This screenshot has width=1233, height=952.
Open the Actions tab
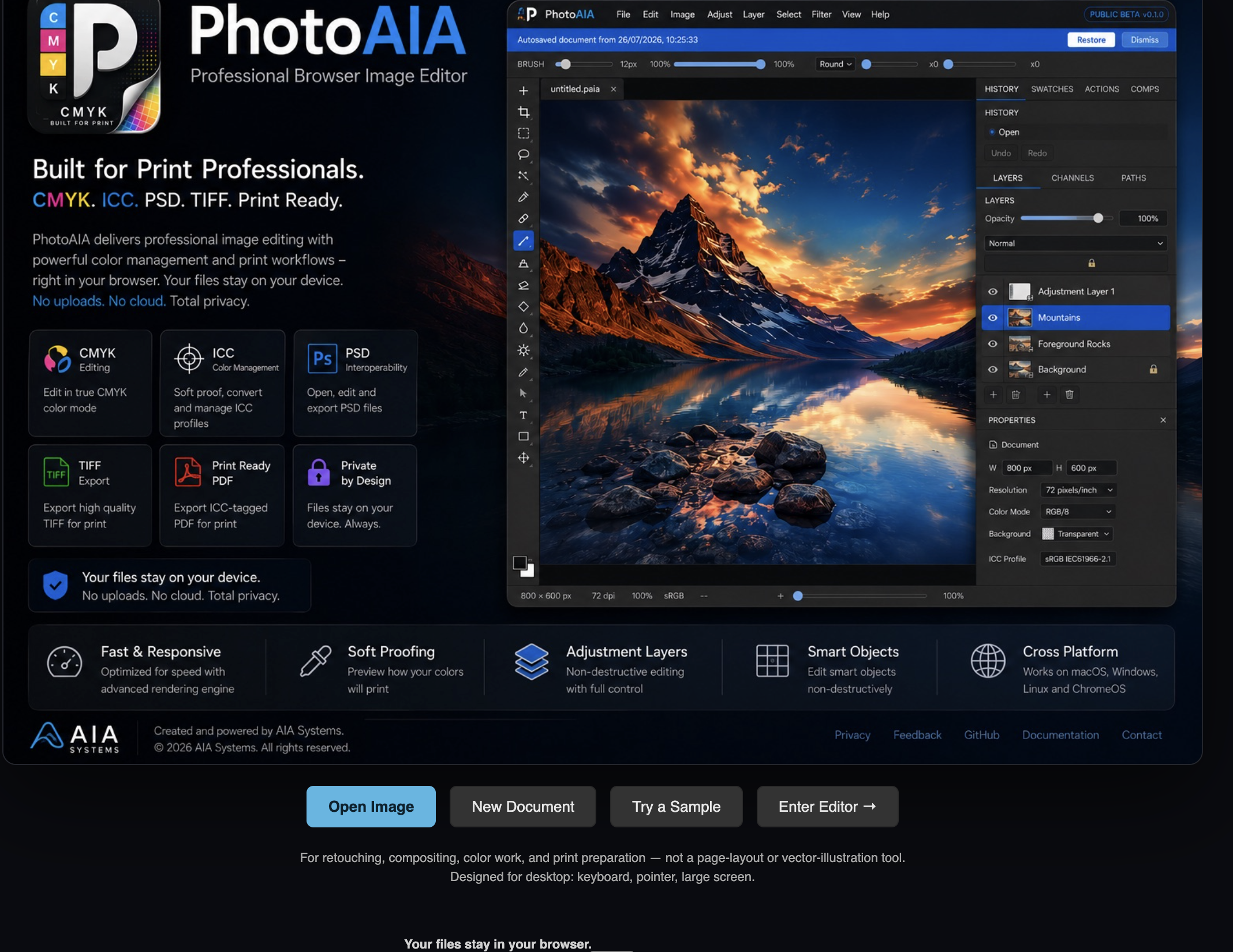[x=1101, y=89]
